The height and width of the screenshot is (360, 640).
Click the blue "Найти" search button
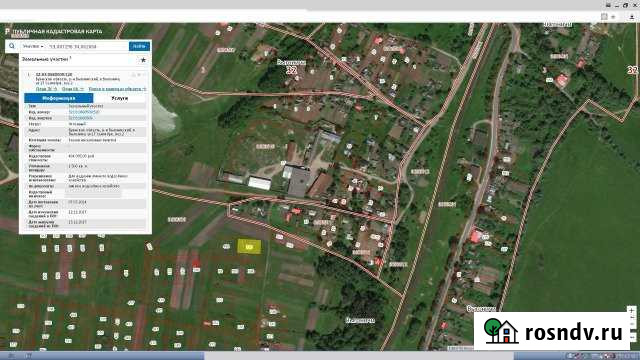[139, 46]
